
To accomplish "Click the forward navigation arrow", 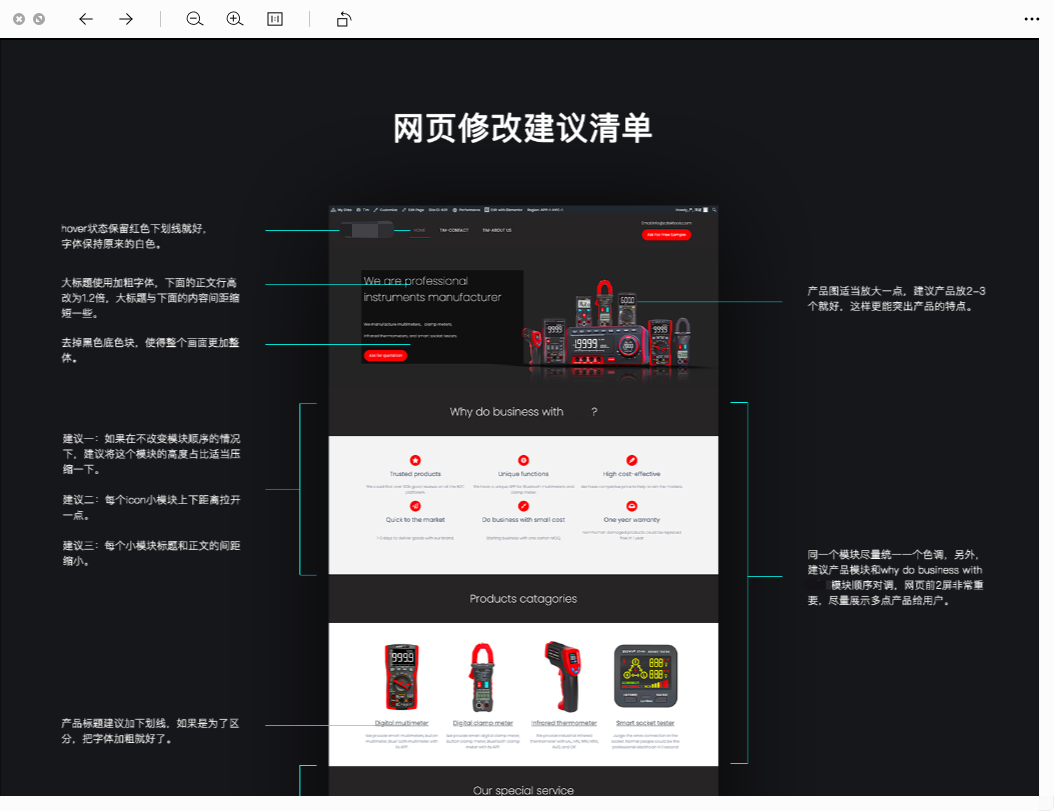I will (124, 18).
